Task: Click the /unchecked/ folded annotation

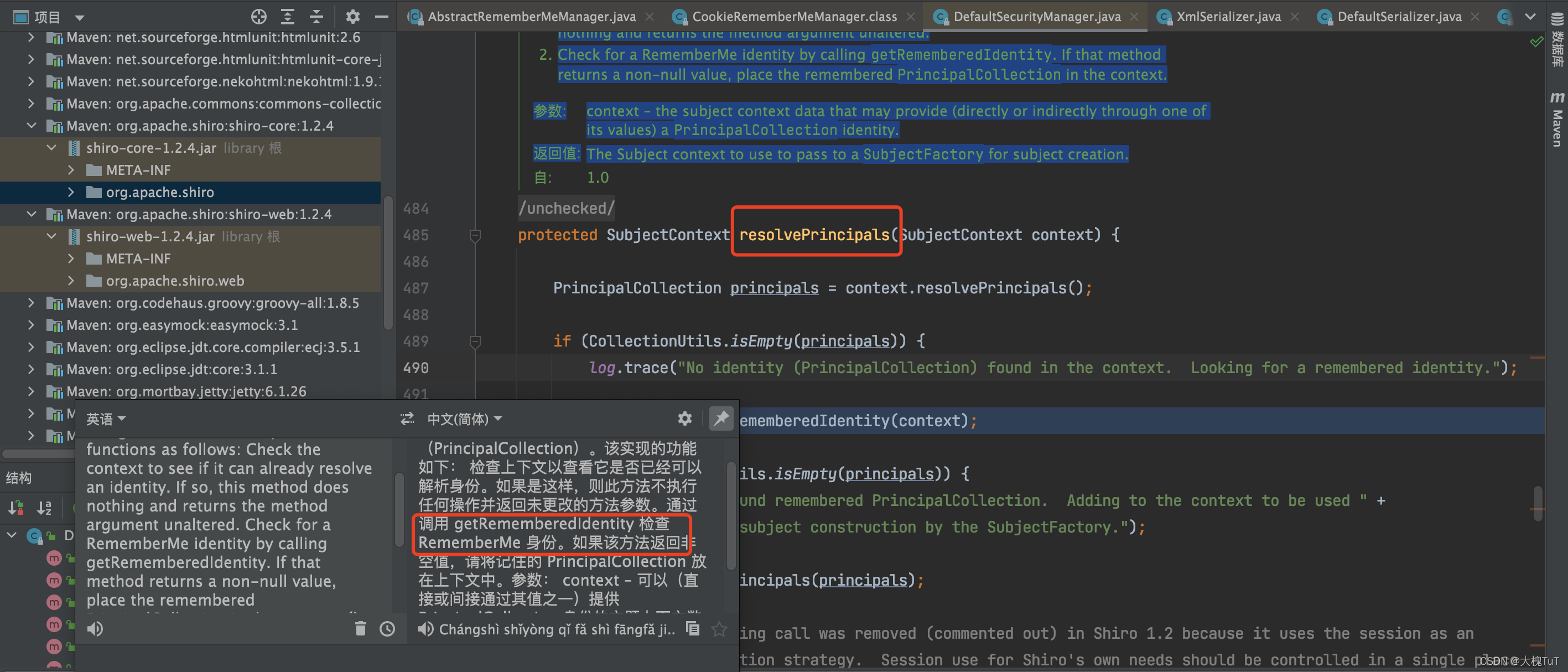Action: 566,208
